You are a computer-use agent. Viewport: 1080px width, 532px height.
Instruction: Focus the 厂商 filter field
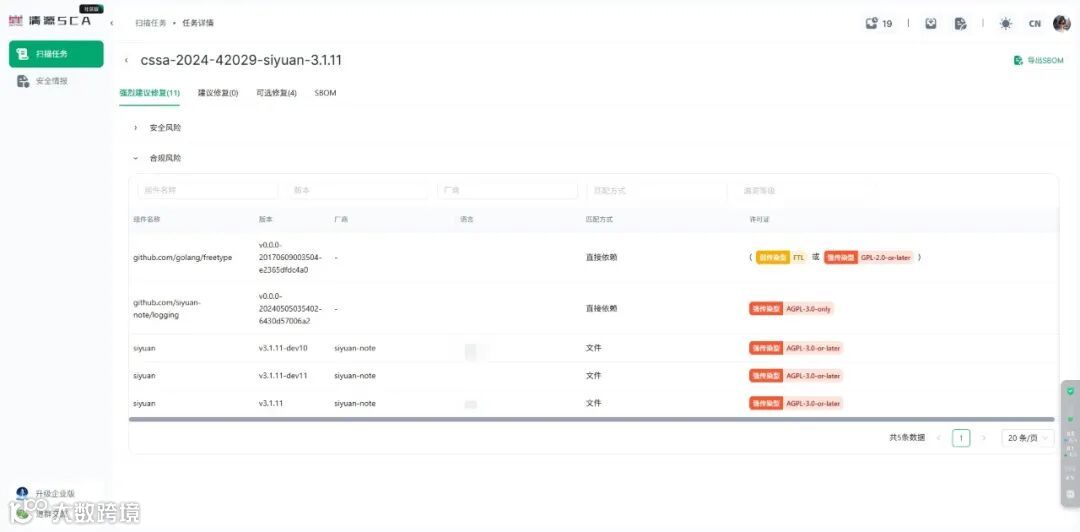(x=507, y=190)
